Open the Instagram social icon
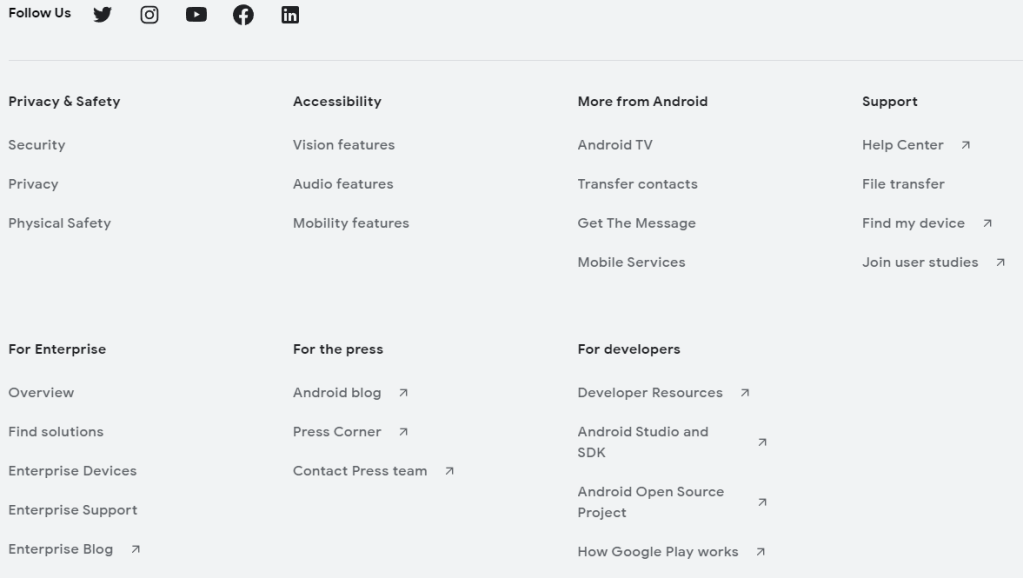The height and width of the screenshot is (578, 1023). [x=149, y=15]
